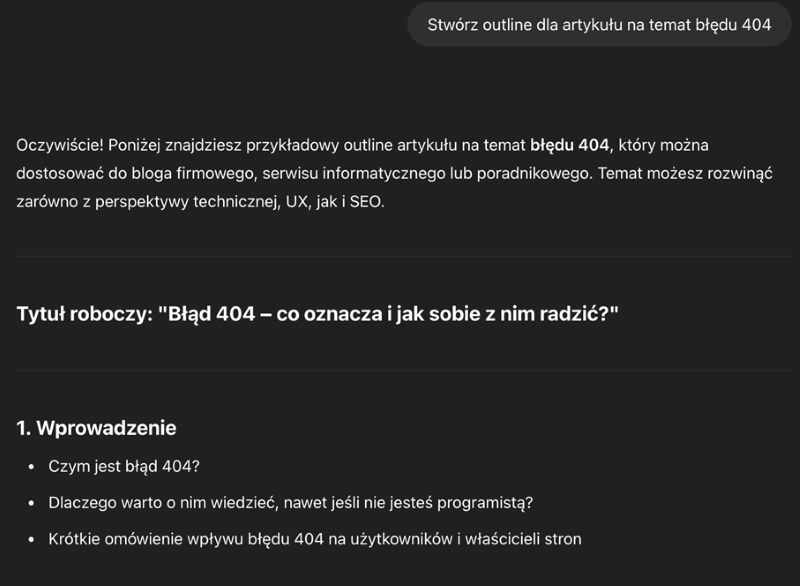Click the bullet dot before "Dlaczego warto"

32,503
